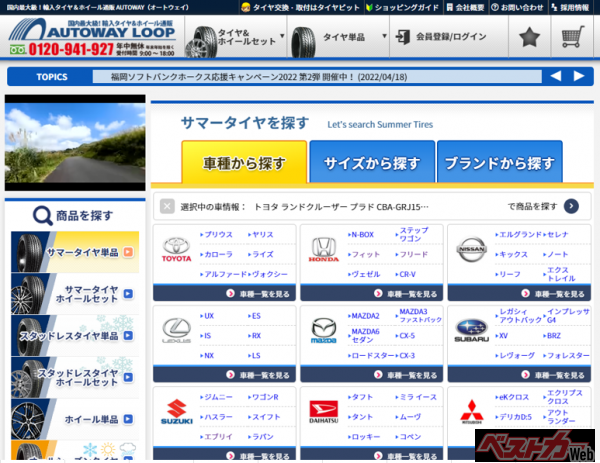
Task: Select フォレスター under Subaru
Action: pyautogui.click(x=566, y=355)
